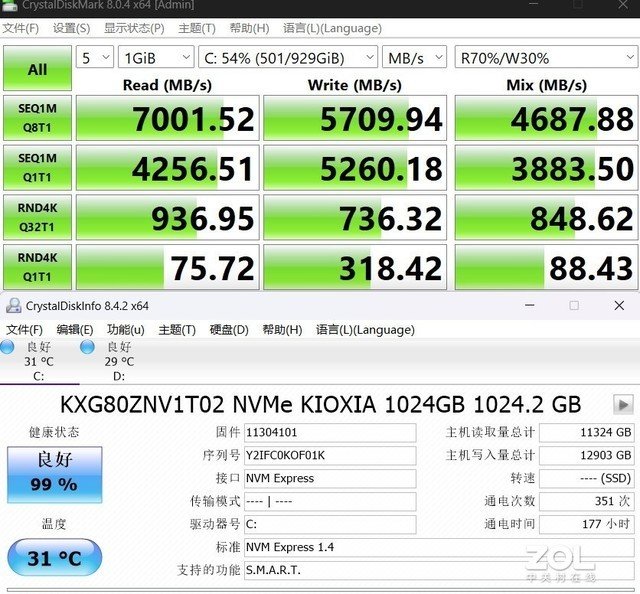Open the drive selector showing C: 54%
The width and height of the screenshot is (640, 594).
[288, 58]
